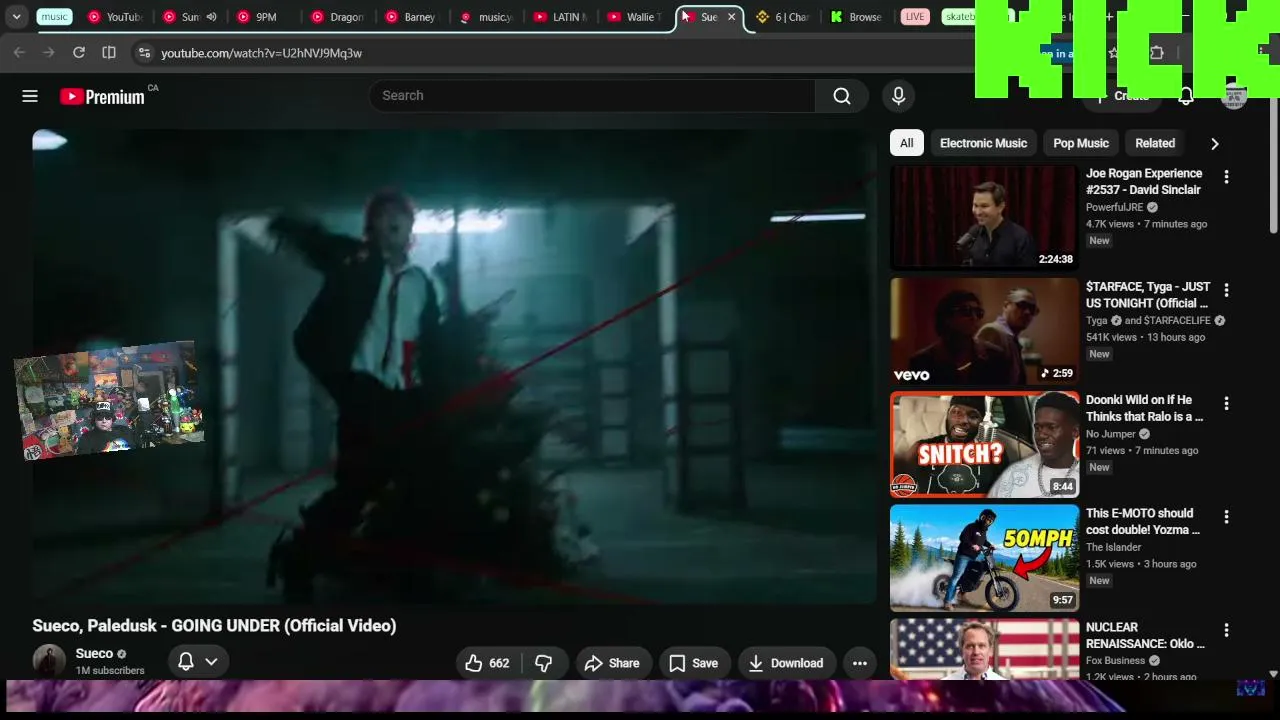Open options for Joe Rogan Experience video

tap(1226, 177)
